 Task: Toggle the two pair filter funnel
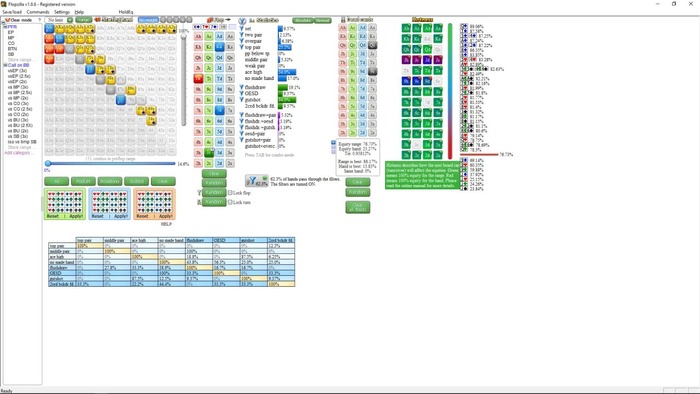tap(242, 35)
